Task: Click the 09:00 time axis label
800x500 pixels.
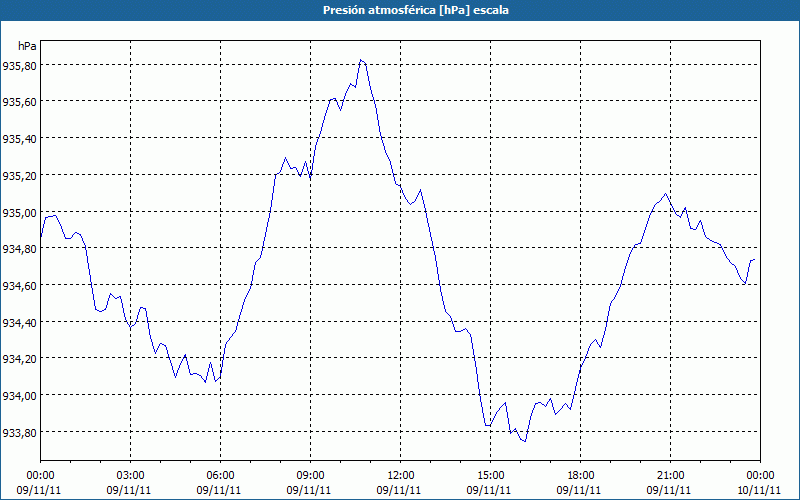Action: tap(310, 476)
